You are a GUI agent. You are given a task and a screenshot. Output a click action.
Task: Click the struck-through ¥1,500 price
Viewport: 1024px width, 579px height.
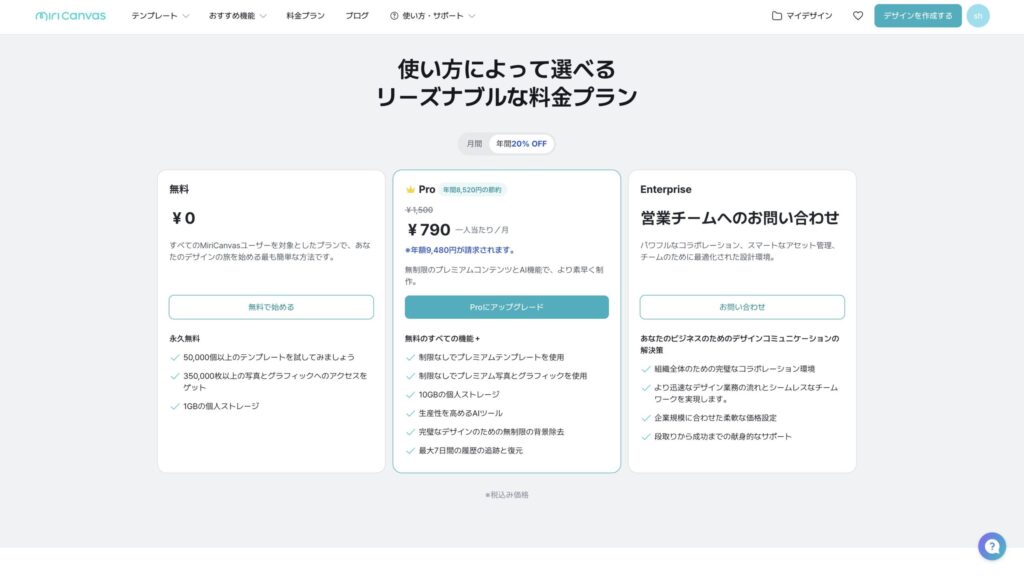coord(419,210)
